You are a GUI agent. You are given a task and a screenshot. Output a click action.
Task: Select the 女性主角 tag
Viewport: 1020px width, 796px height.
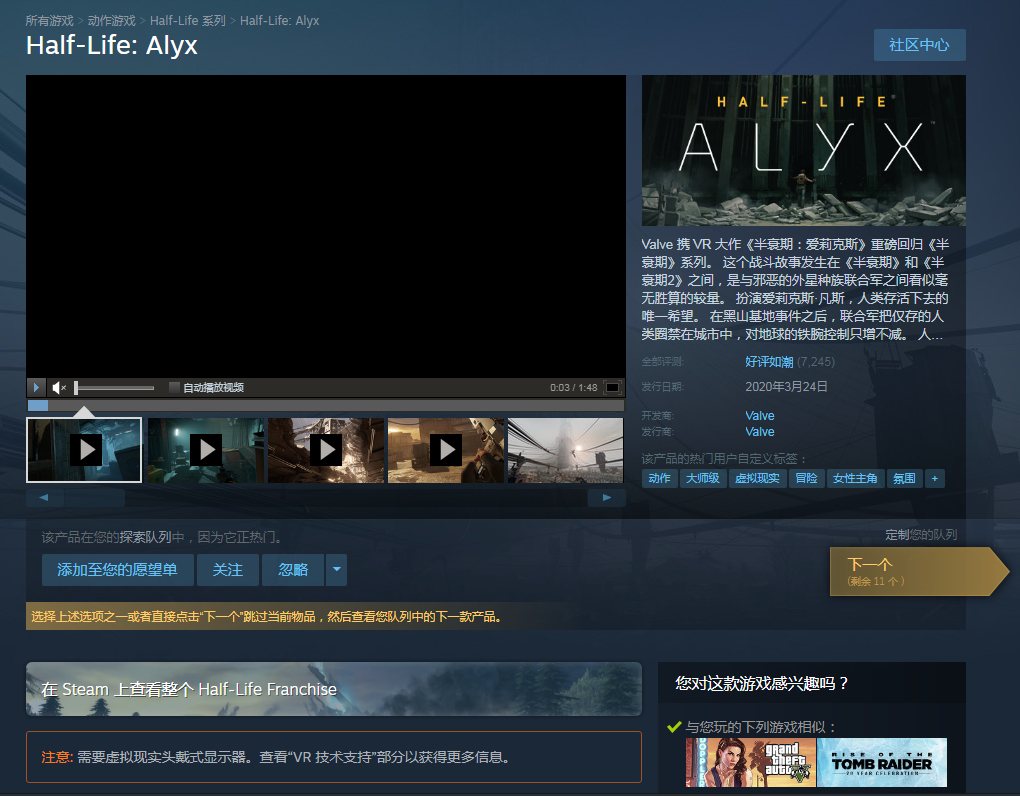click(855, 479)
